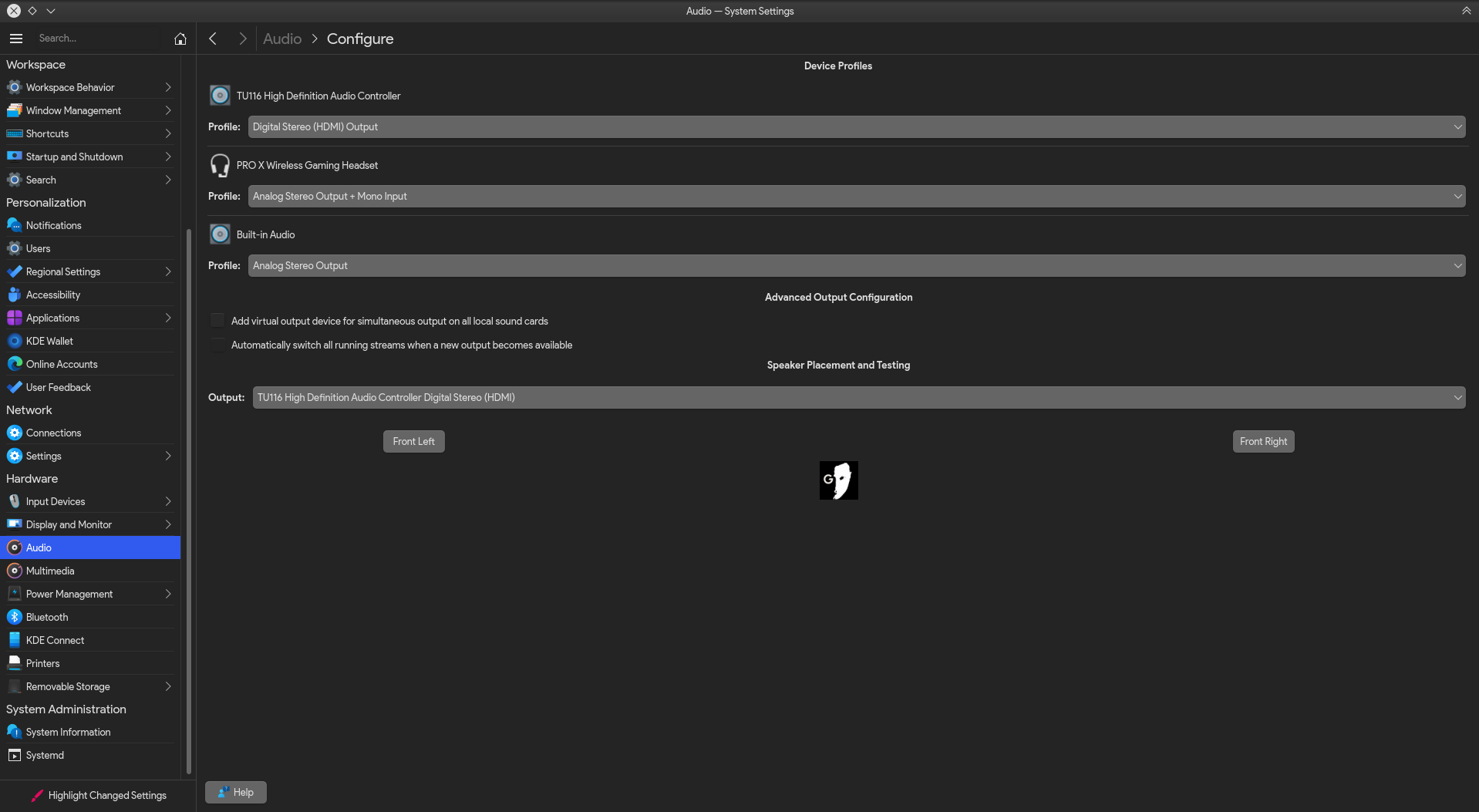The width and height of the screenshot is (1479, 812).
Task: Go back to Audio breadcrumb
Action: tap(282, 39)
